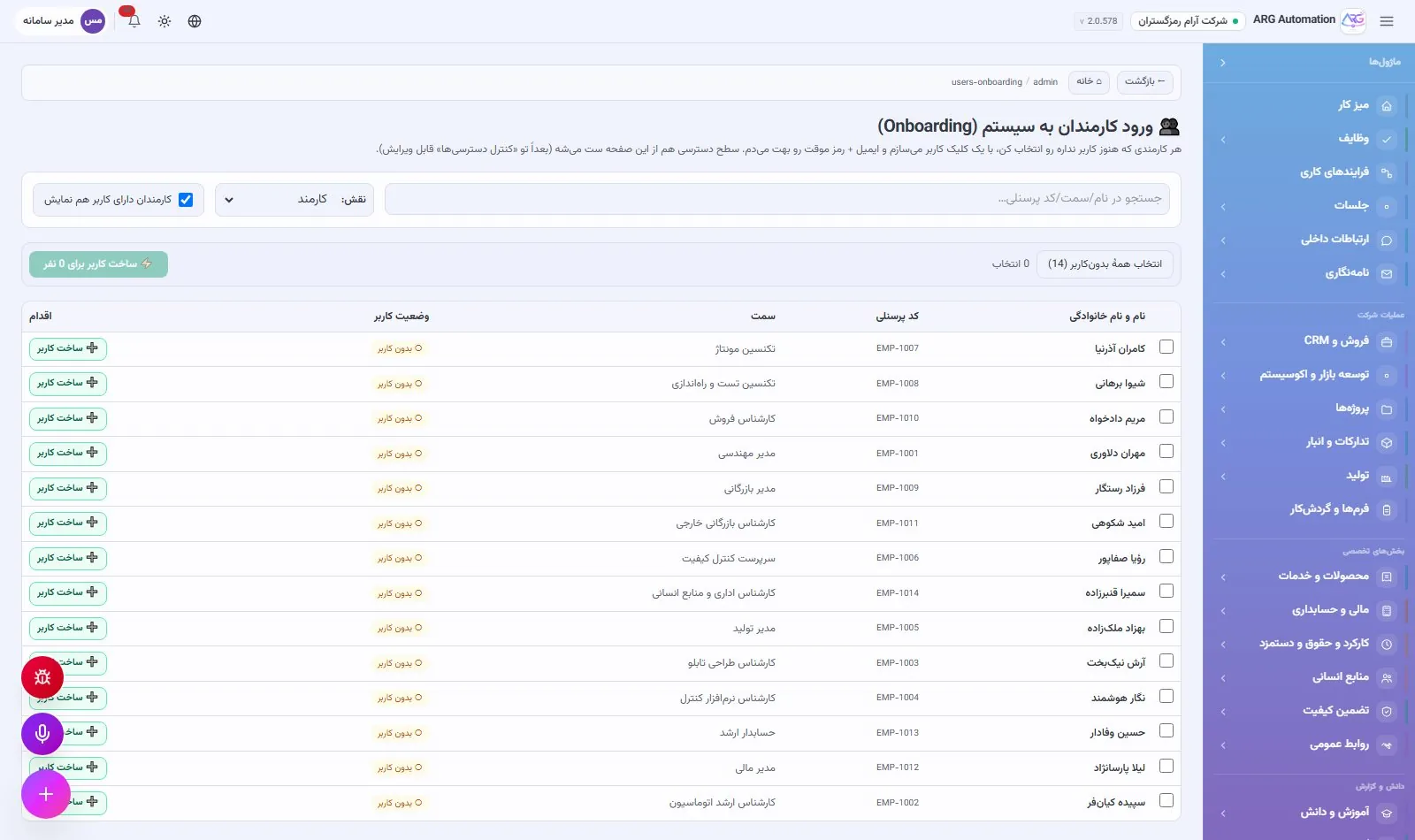The height and width of the screenshot is (840, 1415).
Task: Check the box for حسین وفادار
Action: tap(1166, 730)
